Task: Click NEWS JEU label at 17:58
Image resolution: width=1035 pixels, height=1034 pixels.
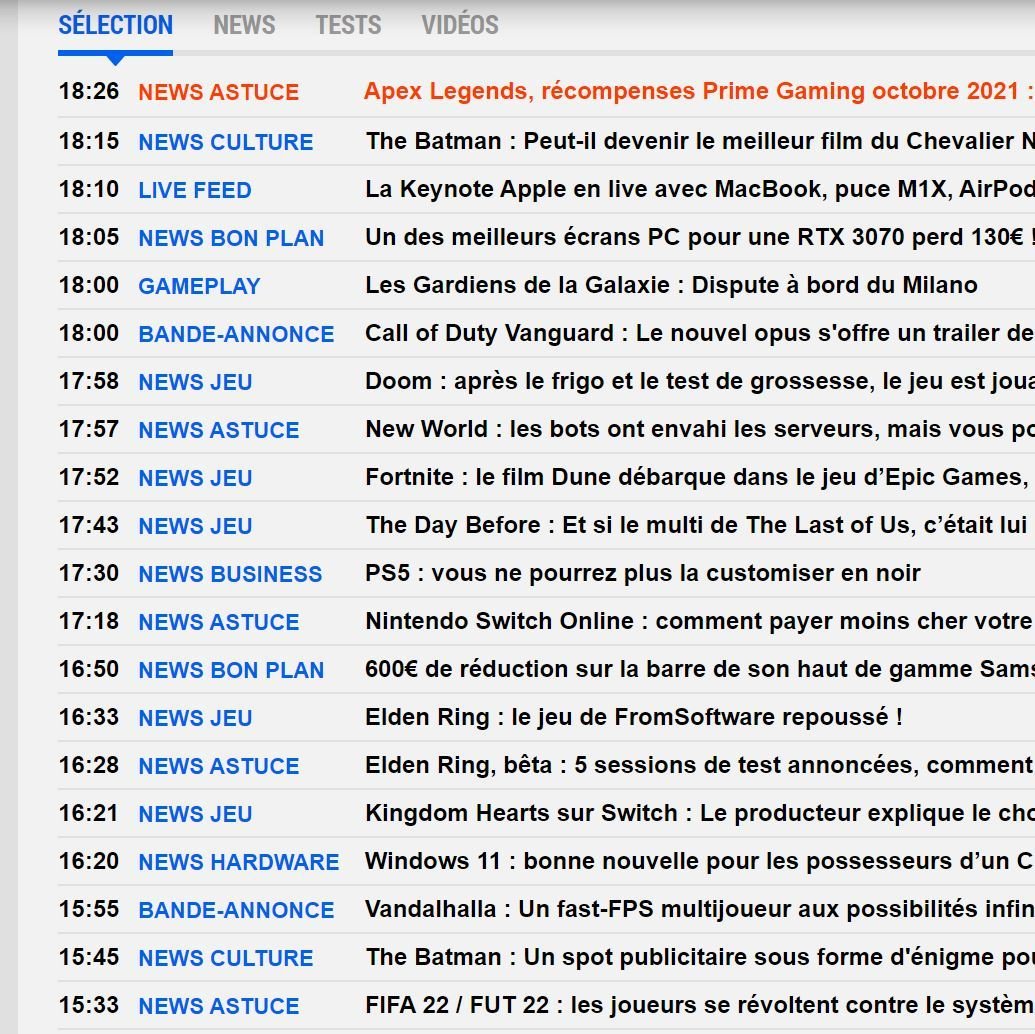Action: [195, 382]
